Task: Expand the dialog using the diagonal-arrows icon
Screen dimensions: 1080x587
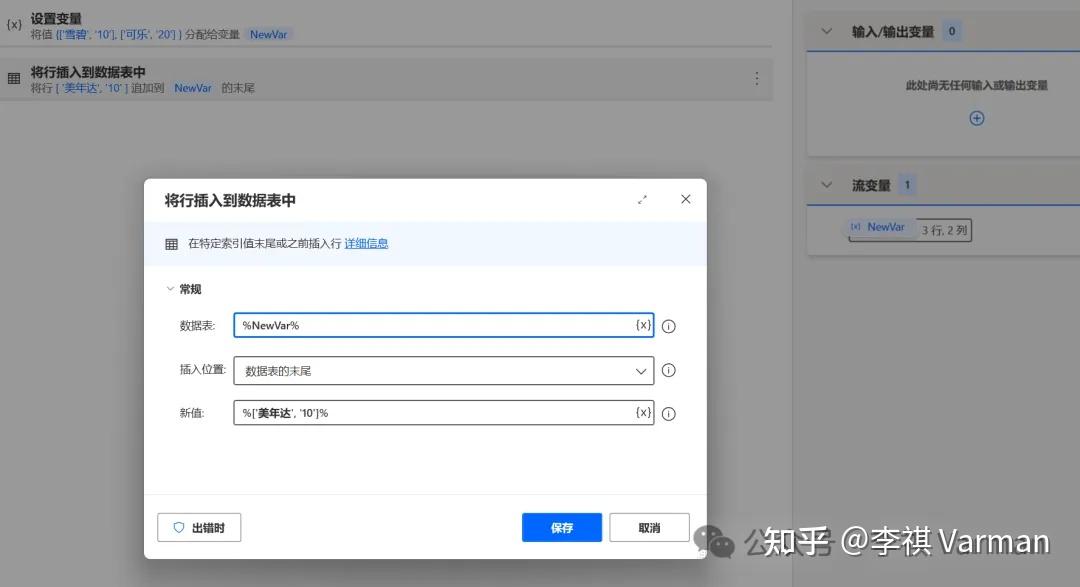Action: tap(643, 199)
